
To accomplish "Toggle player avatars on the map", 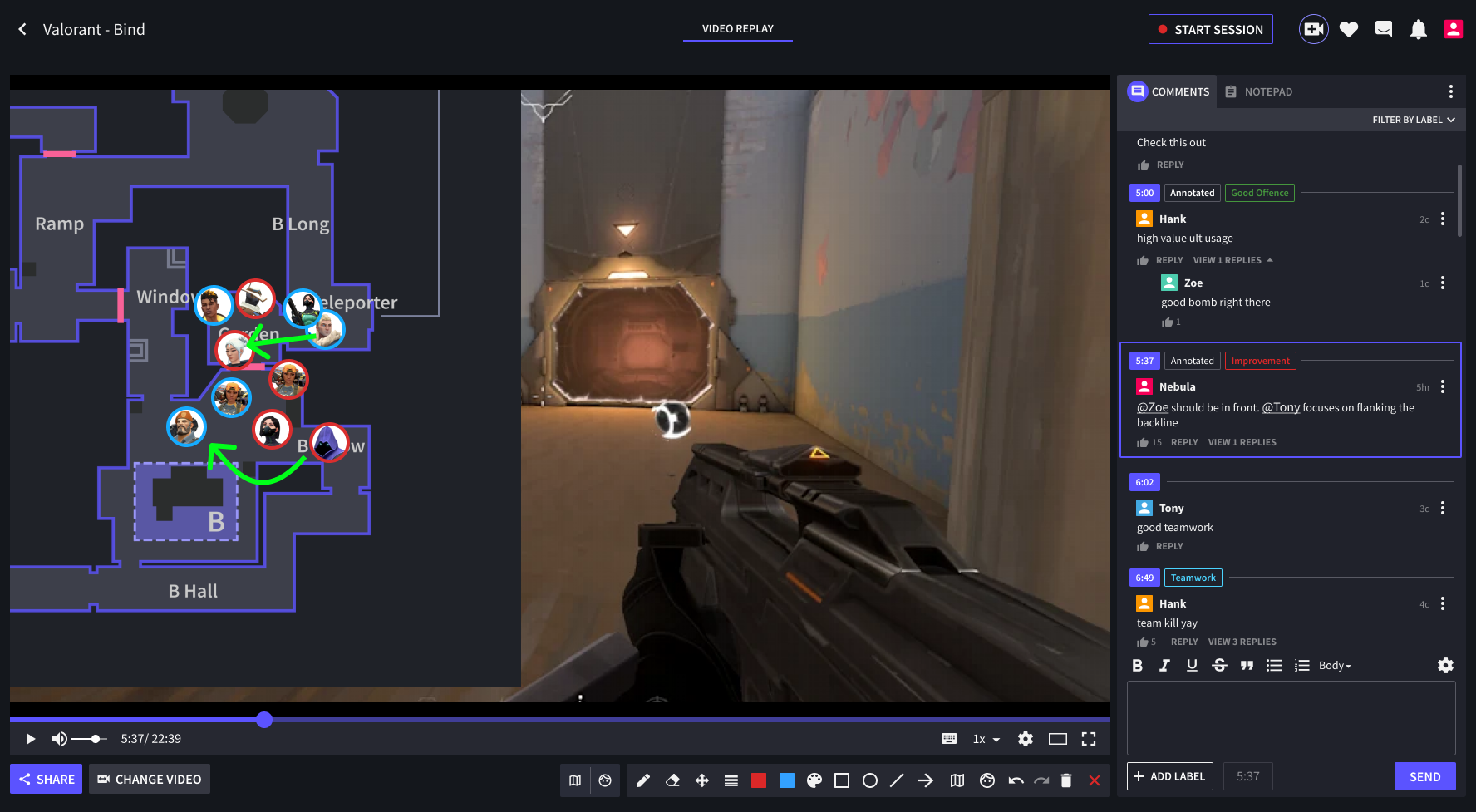I will click(x=605, y=780).
